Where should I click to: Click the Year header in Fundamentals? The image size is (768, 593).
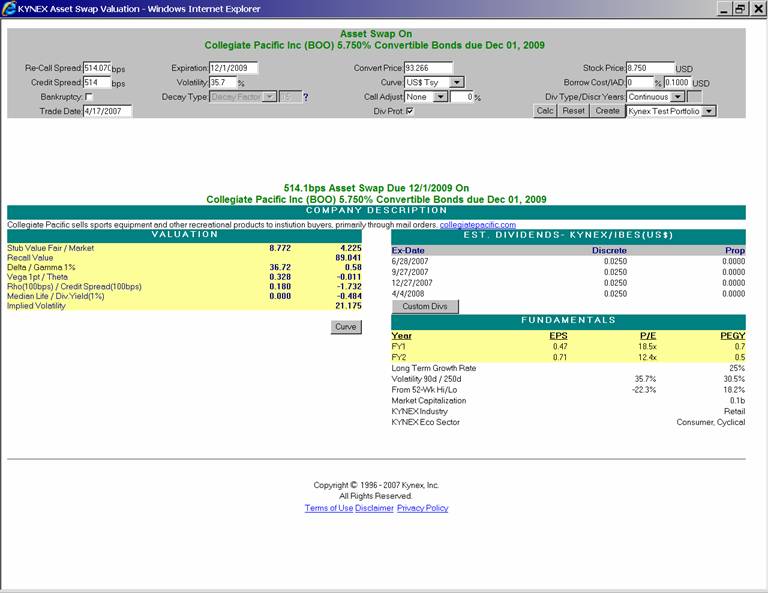pos(402,336)
